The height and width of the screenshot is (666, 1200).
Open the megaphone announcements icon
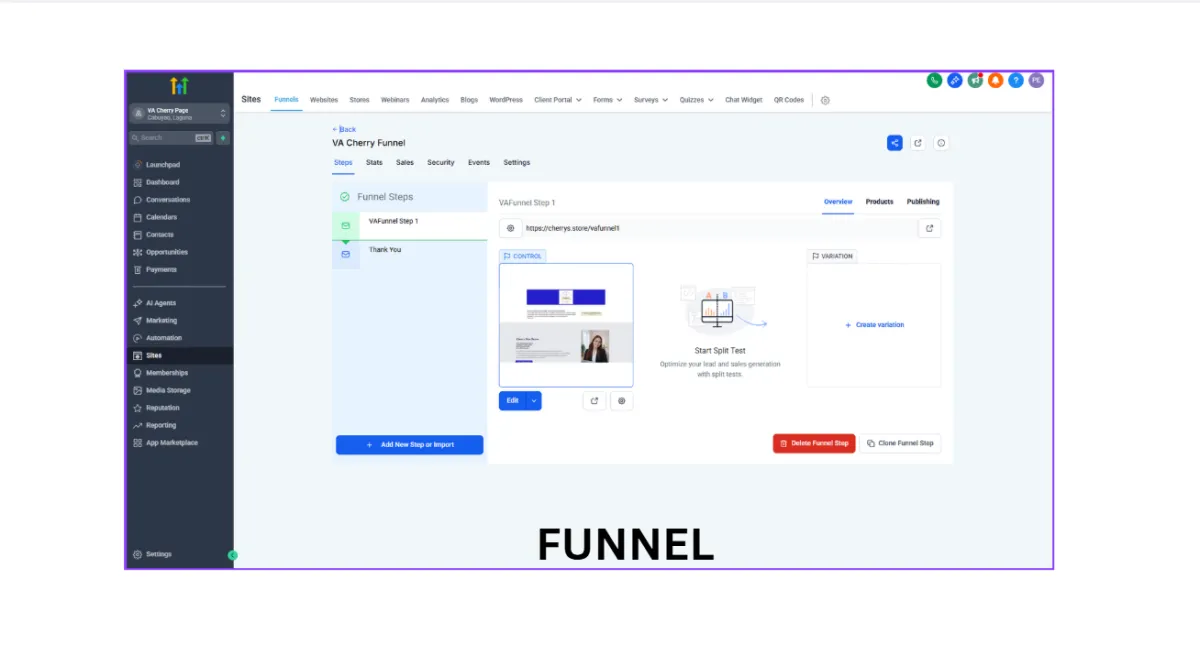click(975, 80)
